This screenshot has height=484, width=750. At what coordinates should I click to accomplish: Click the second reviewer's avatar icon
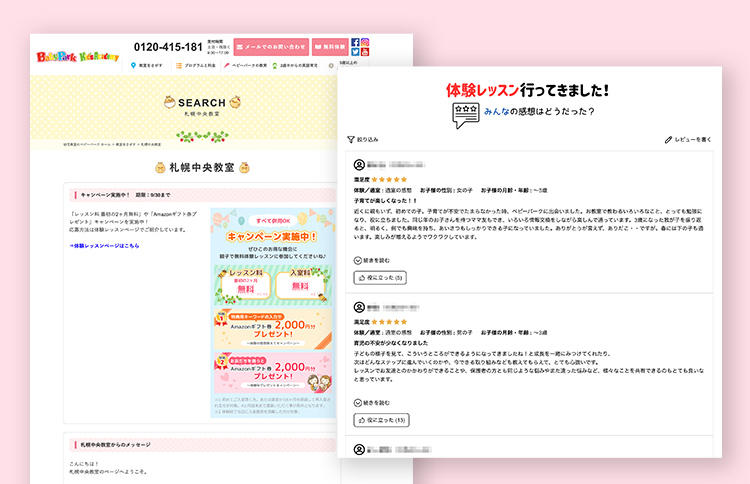(x=359, y=307)
